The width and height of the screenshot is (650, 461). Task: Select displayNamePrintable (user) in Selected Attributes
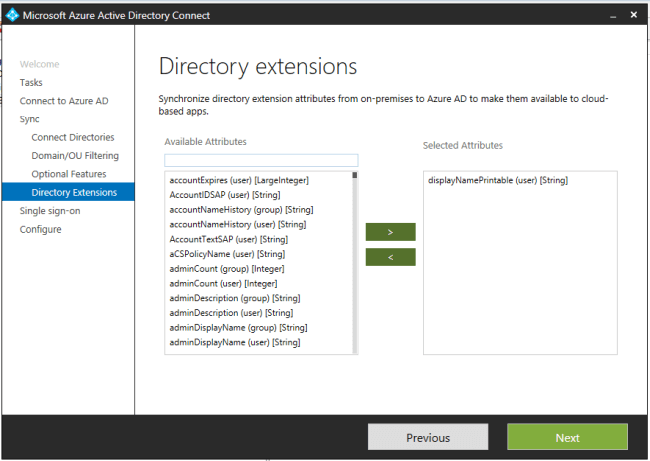(498, 180)
